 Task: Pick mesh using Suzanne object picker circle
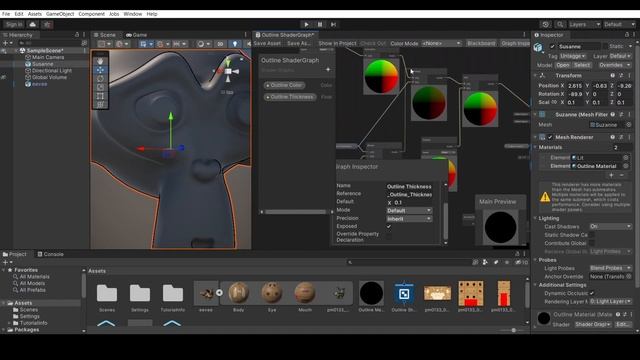tap(629, 125)
